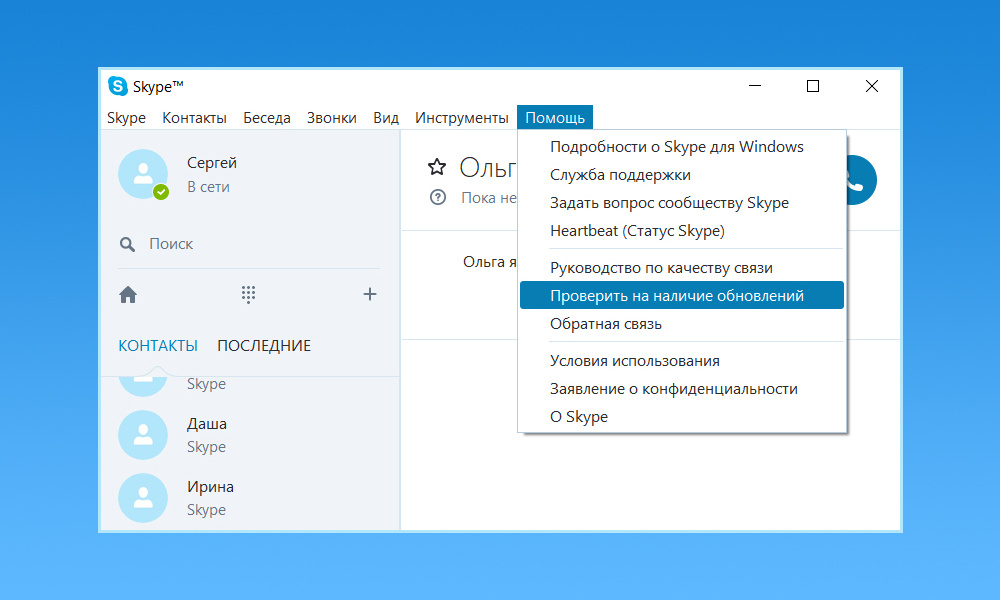Viewport: 1000px width, 600px height.
Task: Choose Задать вопрос сообществу Skype
Action: [x=682, y=203]
